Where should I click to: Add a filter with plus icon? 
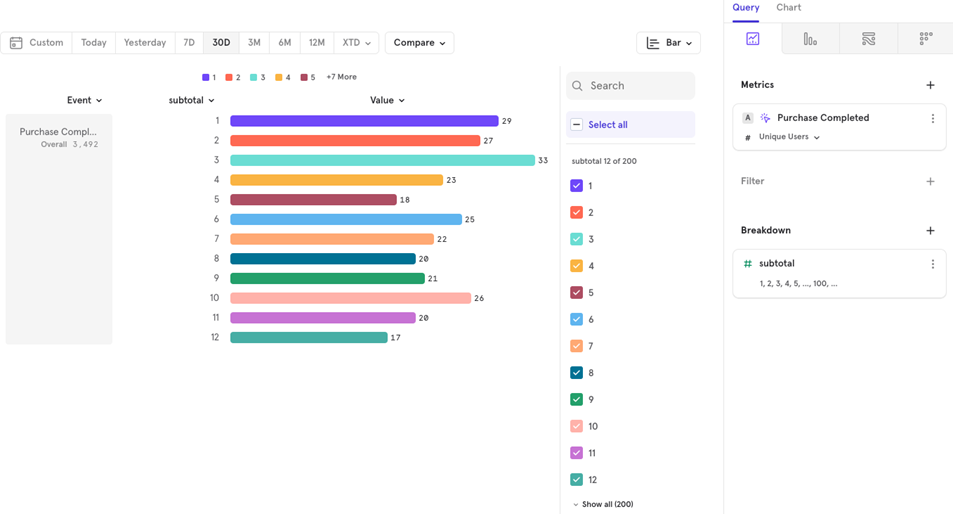930,181
